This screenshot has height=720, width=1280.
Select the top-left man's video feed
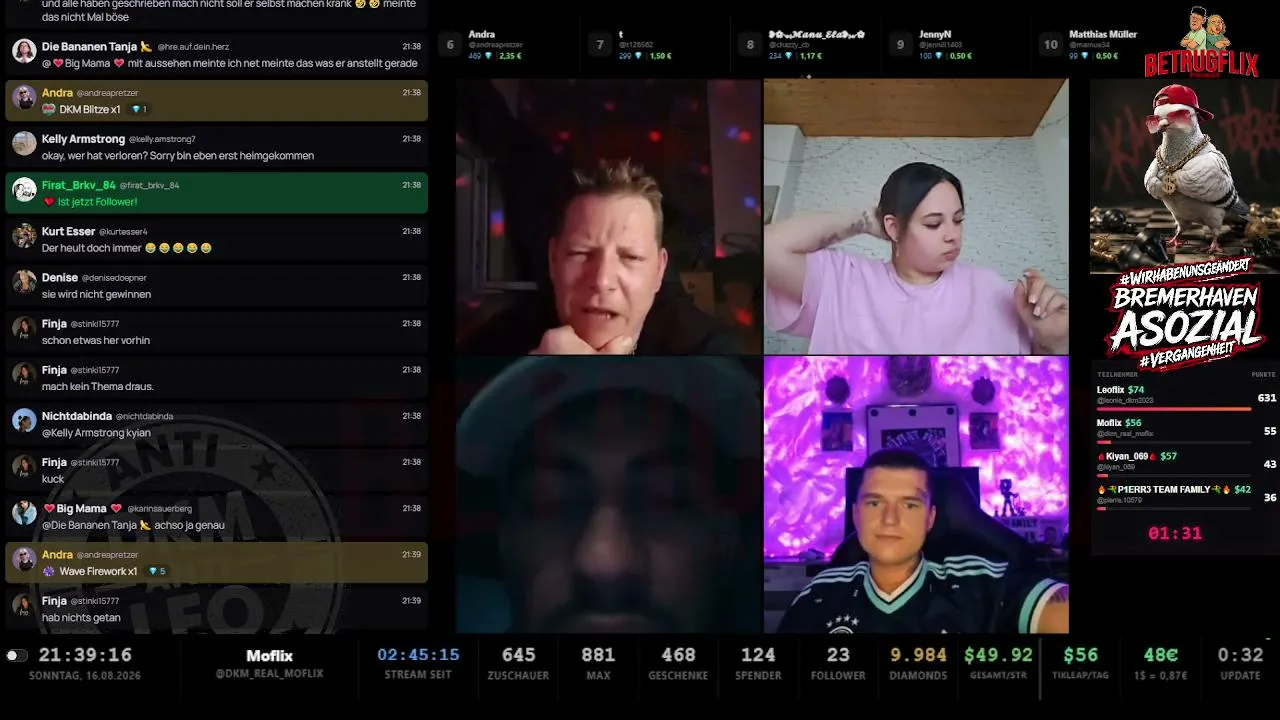(608, 216)
